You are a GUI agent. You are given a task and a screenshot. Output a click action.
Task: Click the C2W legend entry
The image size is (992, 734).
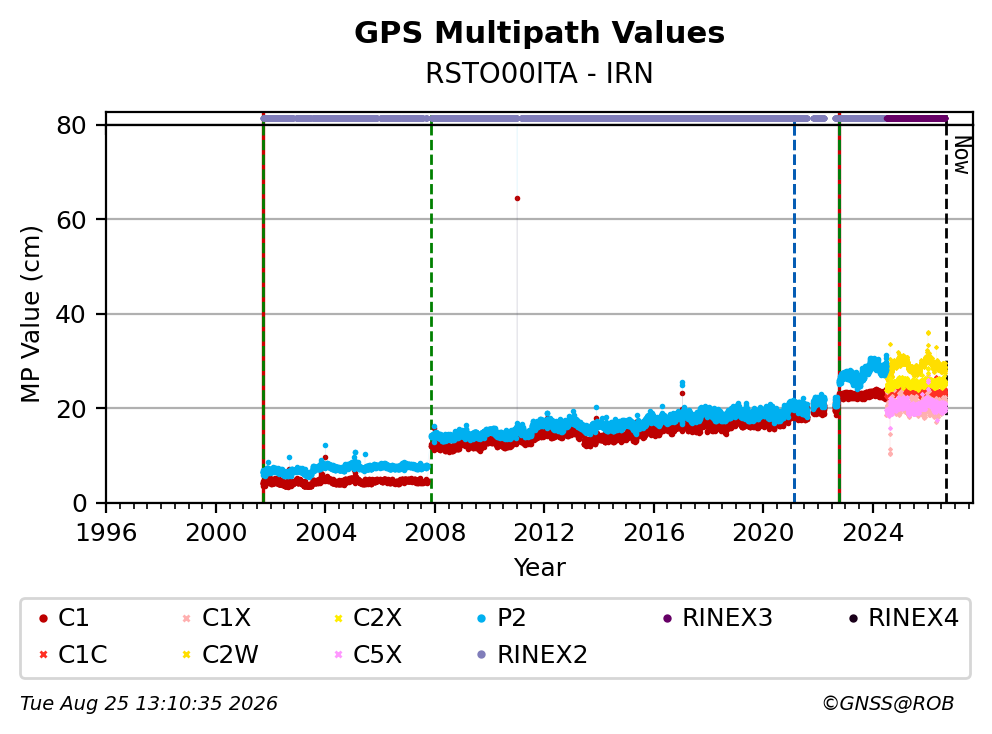click(220, 654)
